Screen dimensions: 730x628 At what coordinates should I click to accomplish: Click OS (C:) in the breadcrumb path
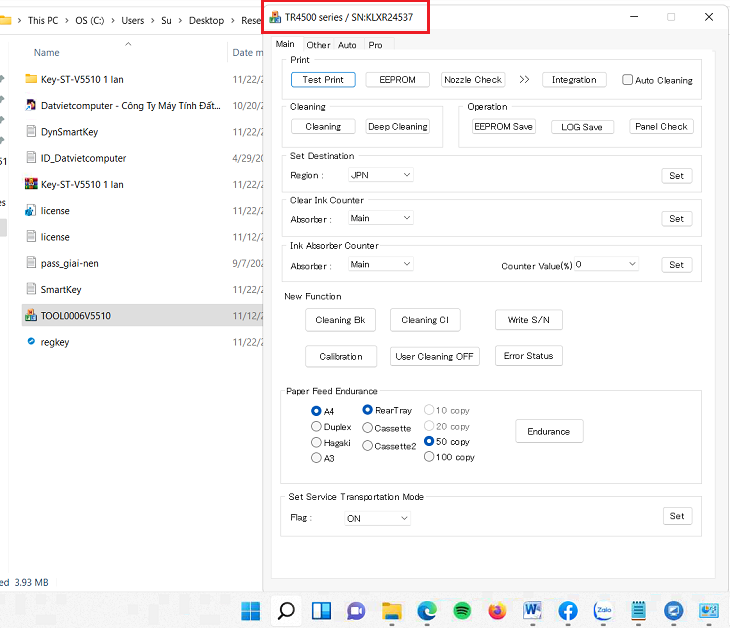[89, 20]
